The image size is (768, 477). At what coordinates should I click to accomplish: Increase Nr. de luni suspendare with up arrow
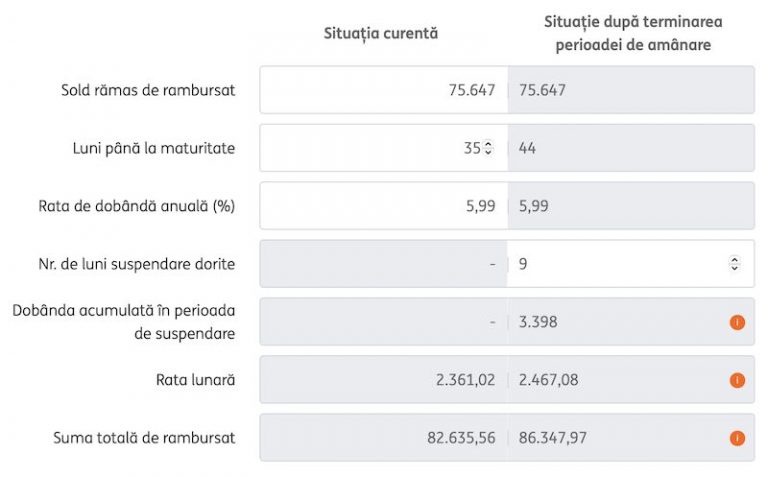tap(734, 260)
